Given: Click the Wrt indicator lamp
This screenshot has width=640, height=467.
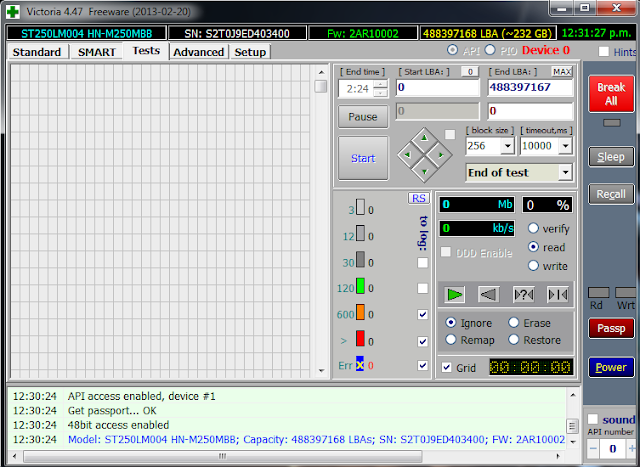Looking at the screenshot, I should click(x=625, y=293).
